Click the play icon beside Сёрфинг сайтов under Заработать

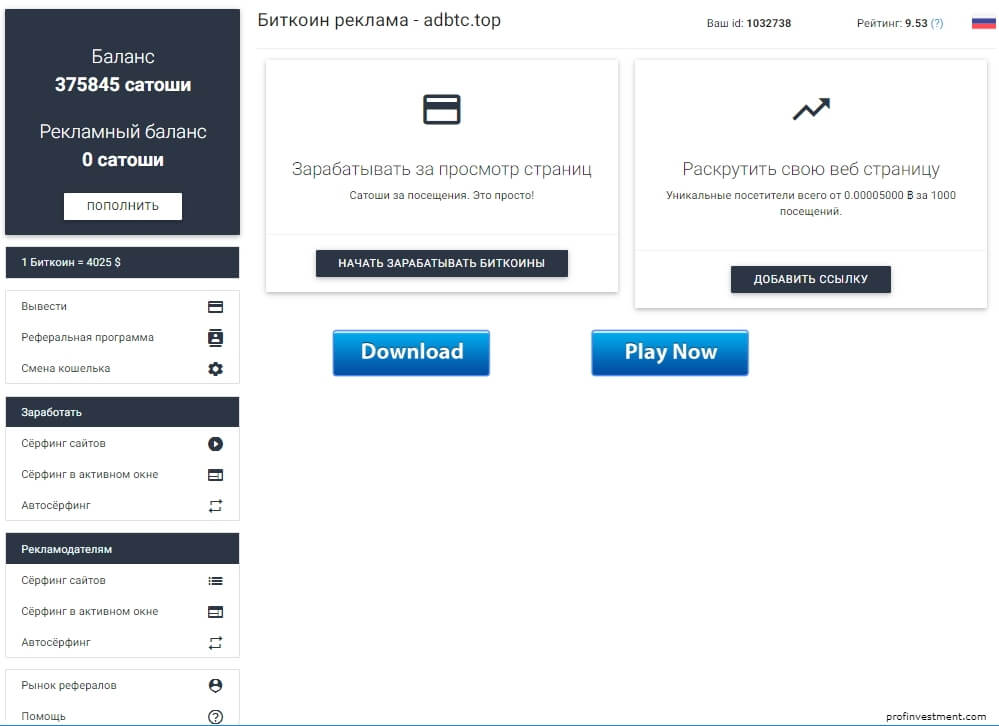(x=215, y=444)
